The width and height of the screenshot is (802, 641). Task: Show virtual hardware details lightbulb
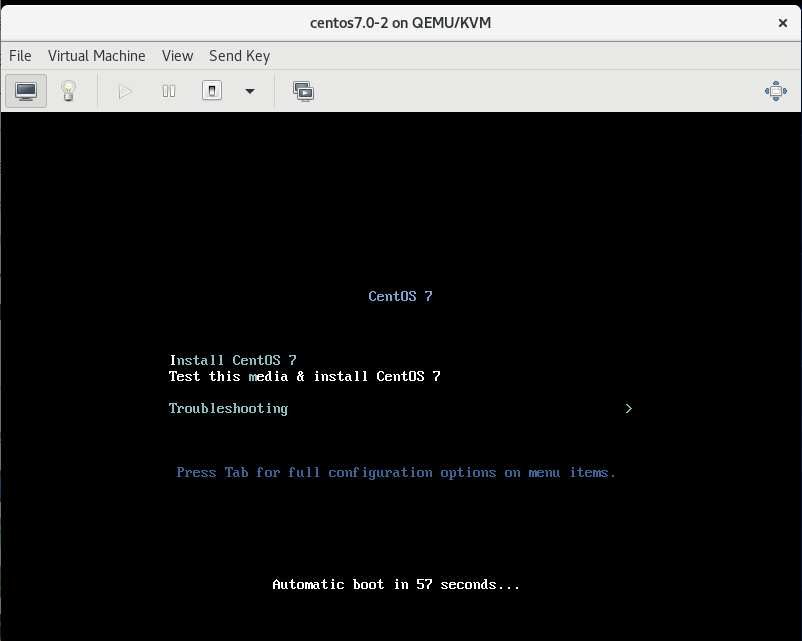(69, 91)
